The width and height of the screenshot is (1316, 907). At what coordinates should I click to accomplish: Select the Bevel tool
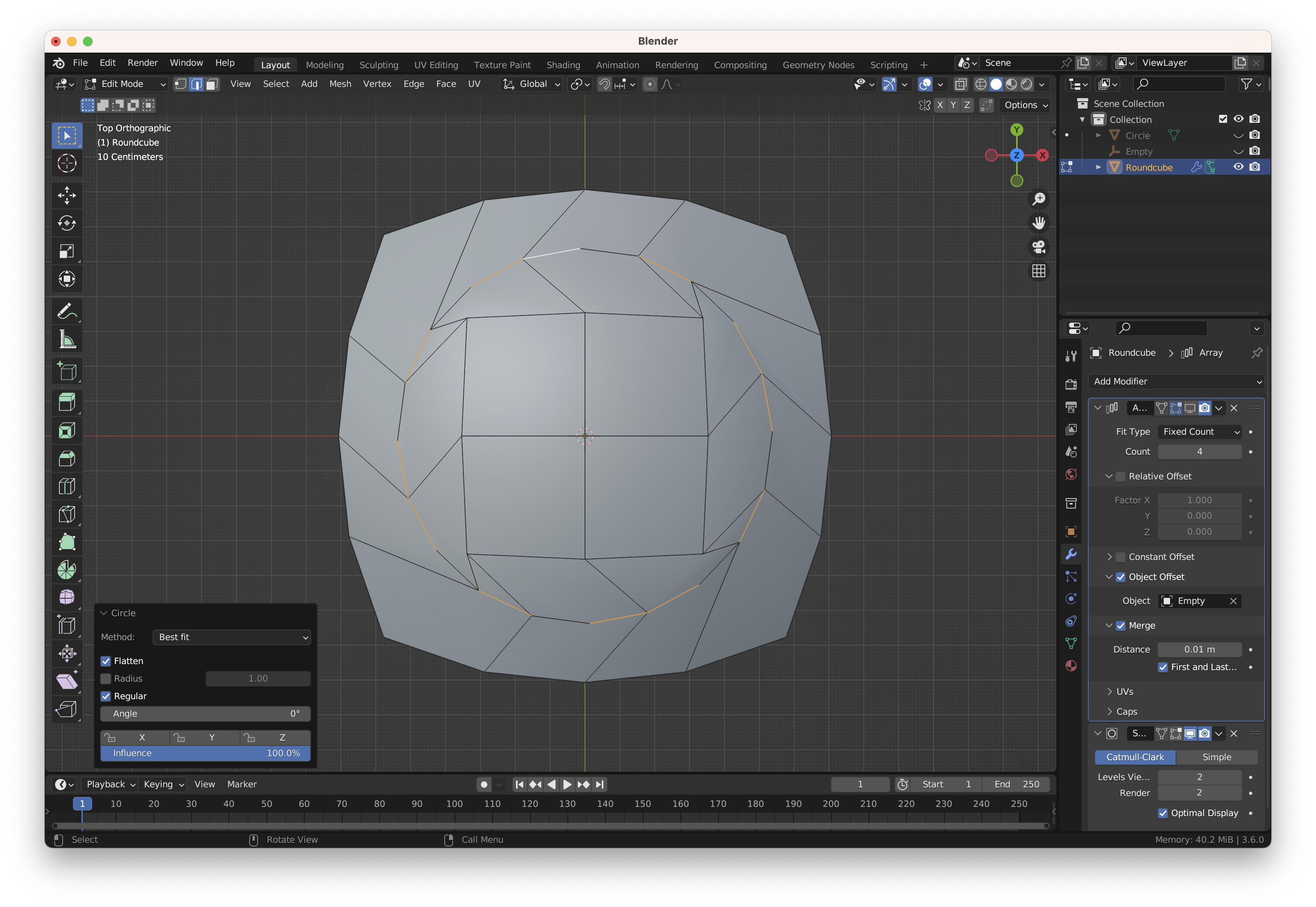pos(67,458)
